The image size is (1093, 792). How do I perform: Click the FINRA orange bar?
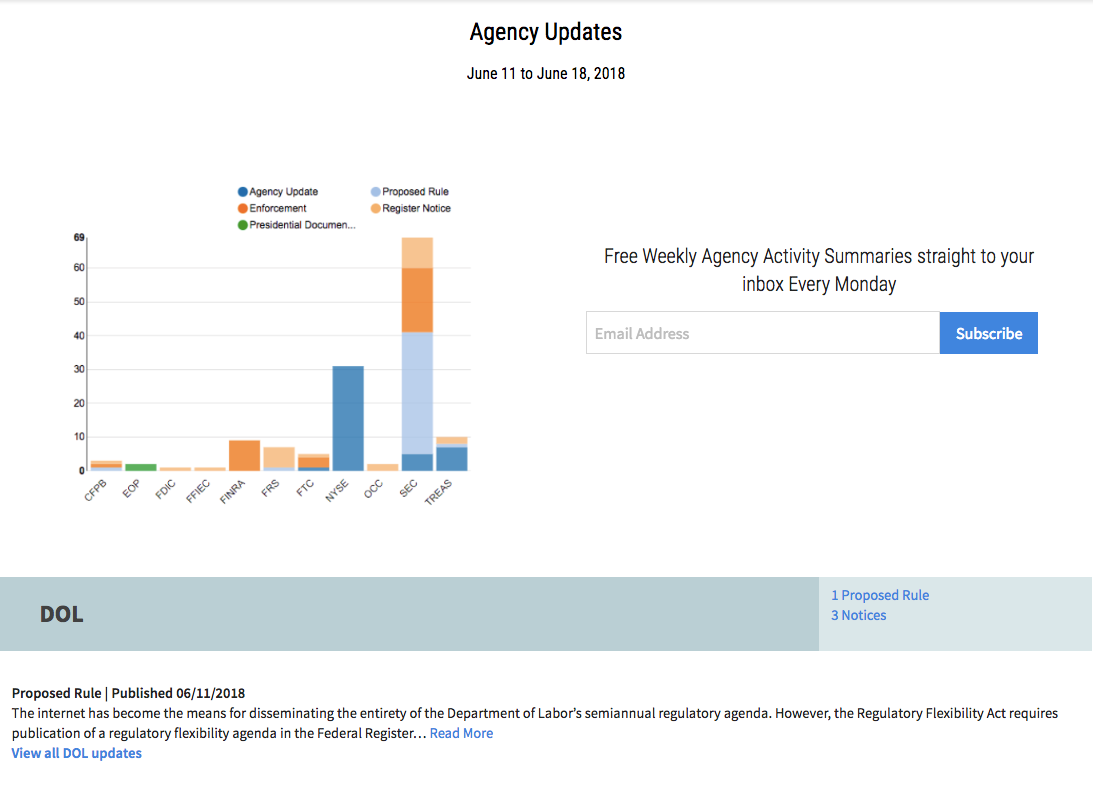[245, 456]
